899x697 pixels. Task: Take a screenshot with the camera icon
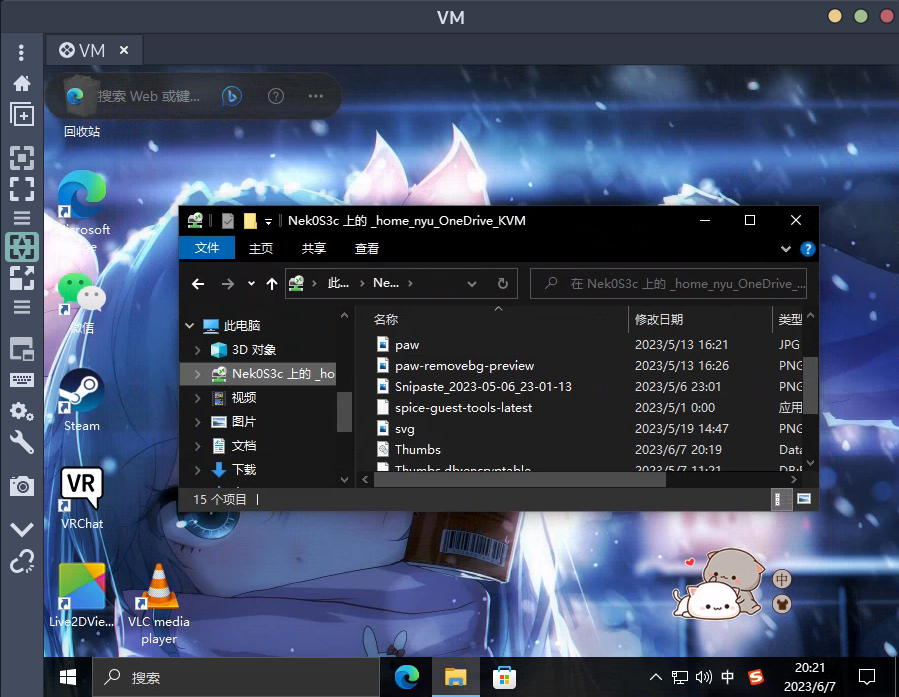coord(22,486)
